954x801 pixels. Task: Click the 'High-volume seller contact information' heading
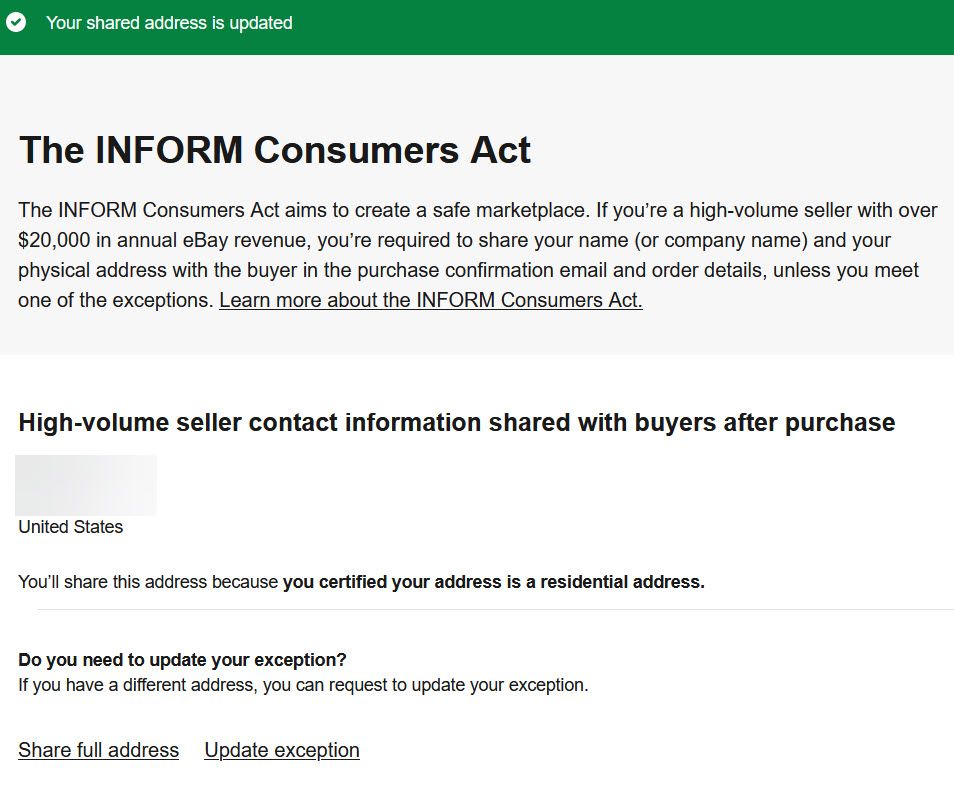pyautogui.click(x=456, y=422)
